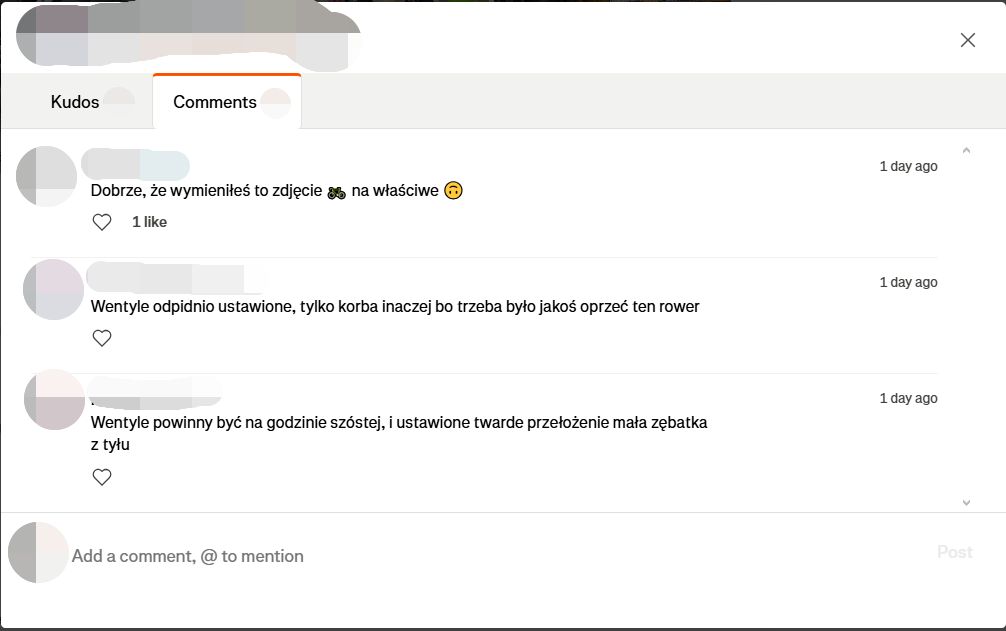
Task: Open the "1 like" list
Action: pos(149,222)
